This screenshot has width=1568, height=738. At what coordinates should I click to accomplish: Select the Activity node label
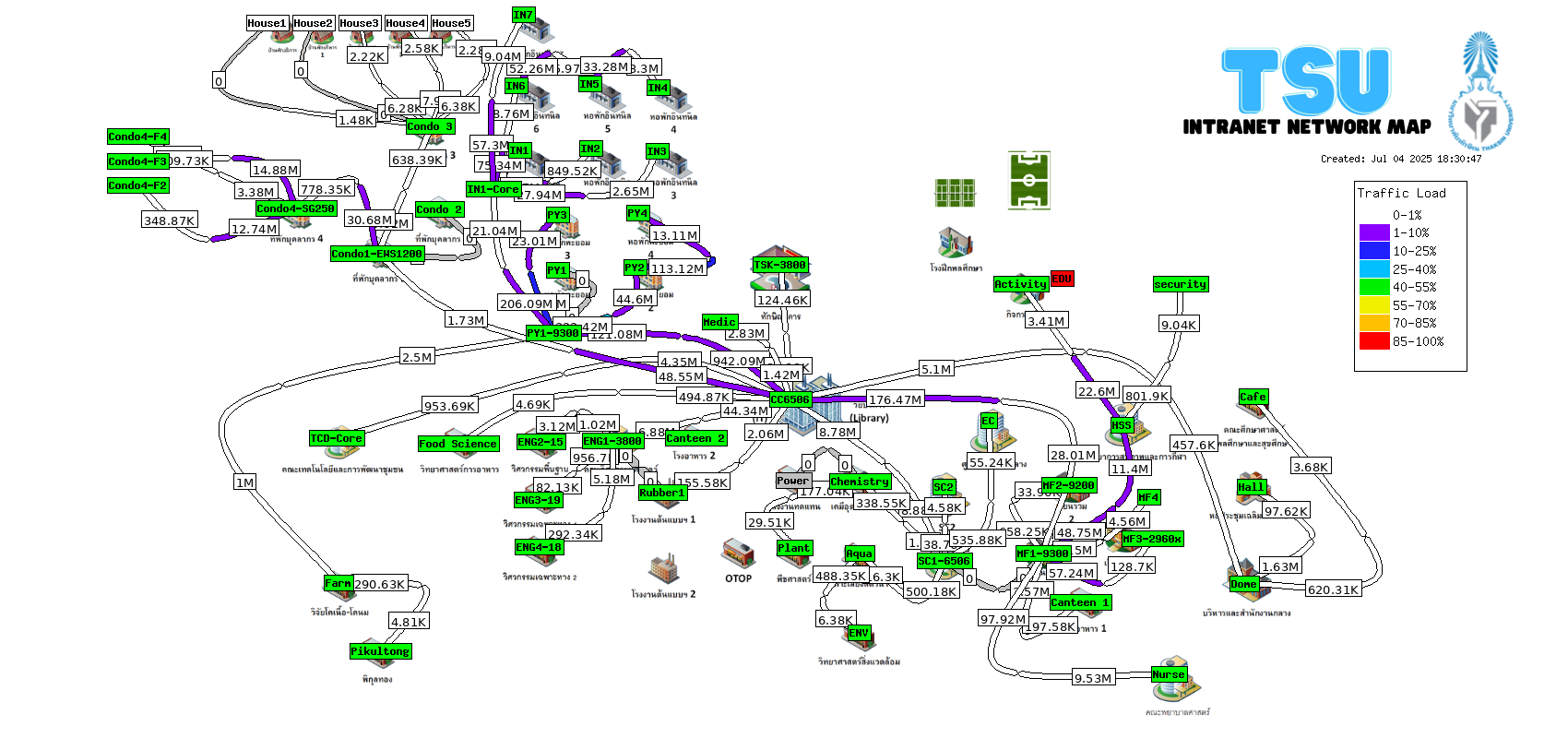click(x=1021, y=284)
